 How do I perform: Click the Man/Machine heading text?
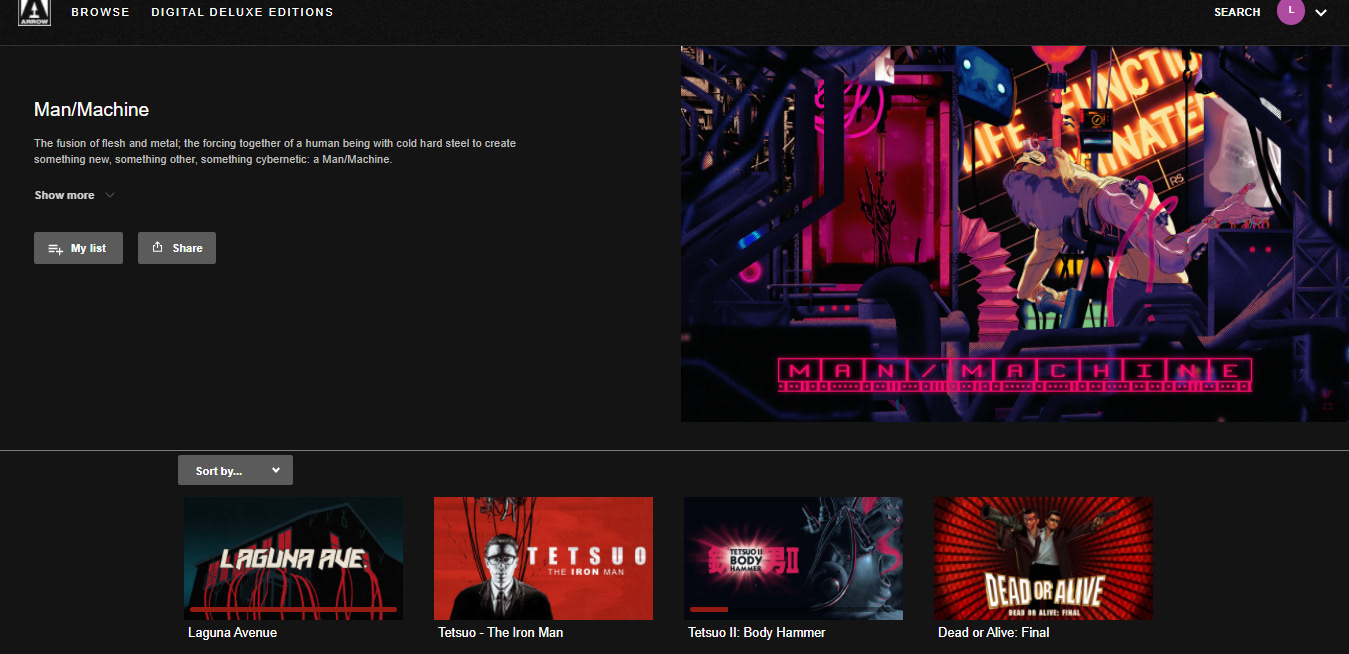(x=91, y=110)
